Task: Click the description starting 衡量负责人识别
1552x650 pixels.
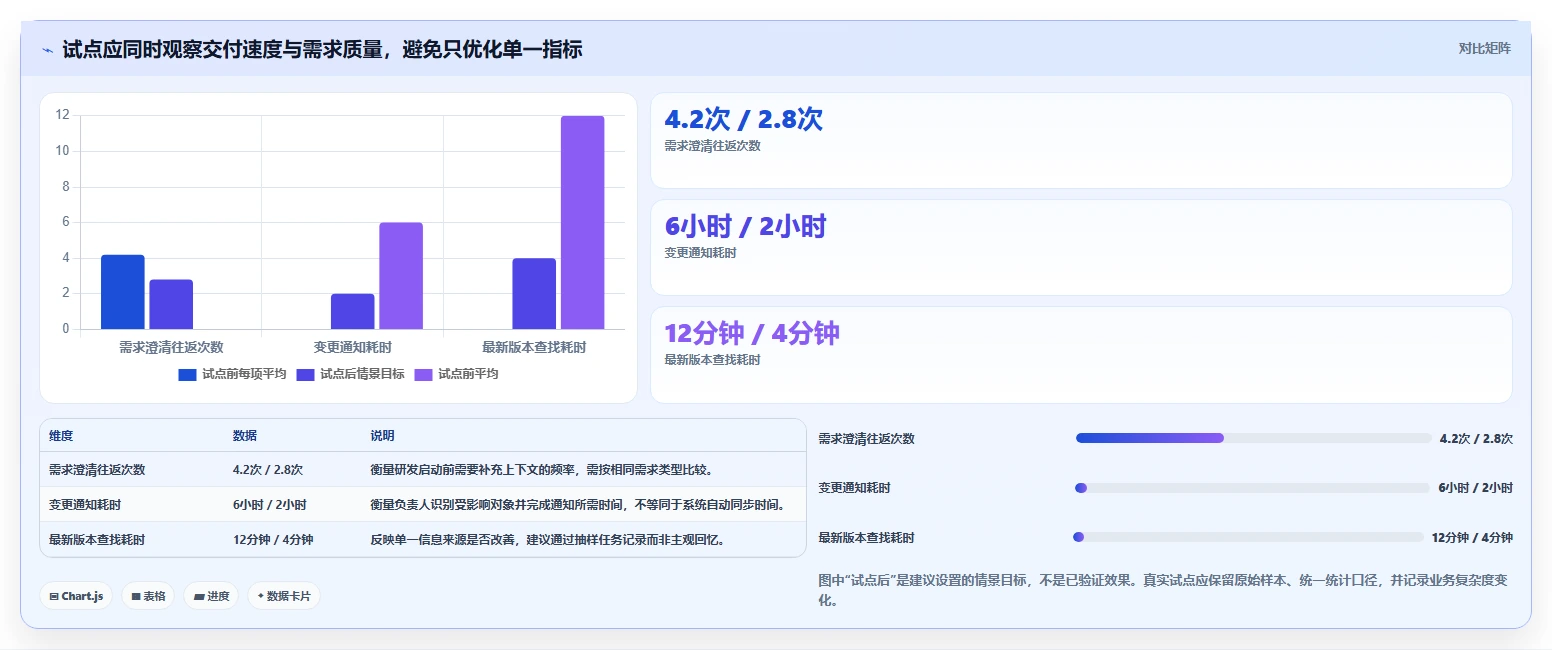Action: pyautogui.click(x=583, y=505)
